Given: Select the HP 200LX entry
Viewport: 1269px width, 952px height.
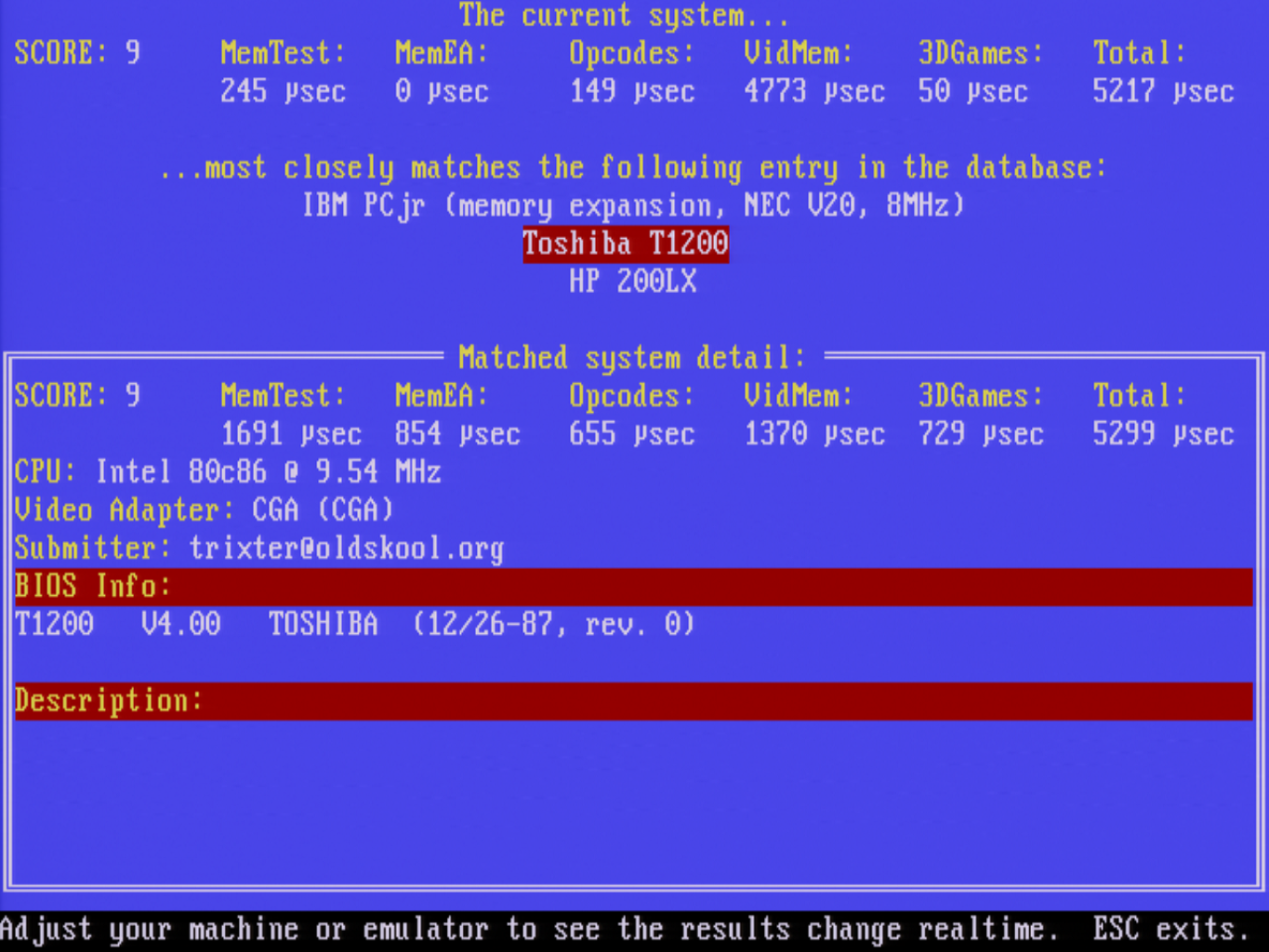Looking at the screenshot, I should (633, 281).
